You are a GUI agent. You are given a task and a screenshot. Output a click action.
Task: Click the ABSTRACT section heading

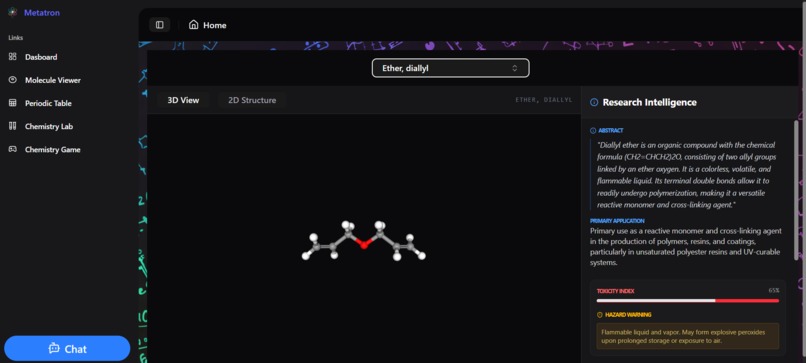click(611, 131)
